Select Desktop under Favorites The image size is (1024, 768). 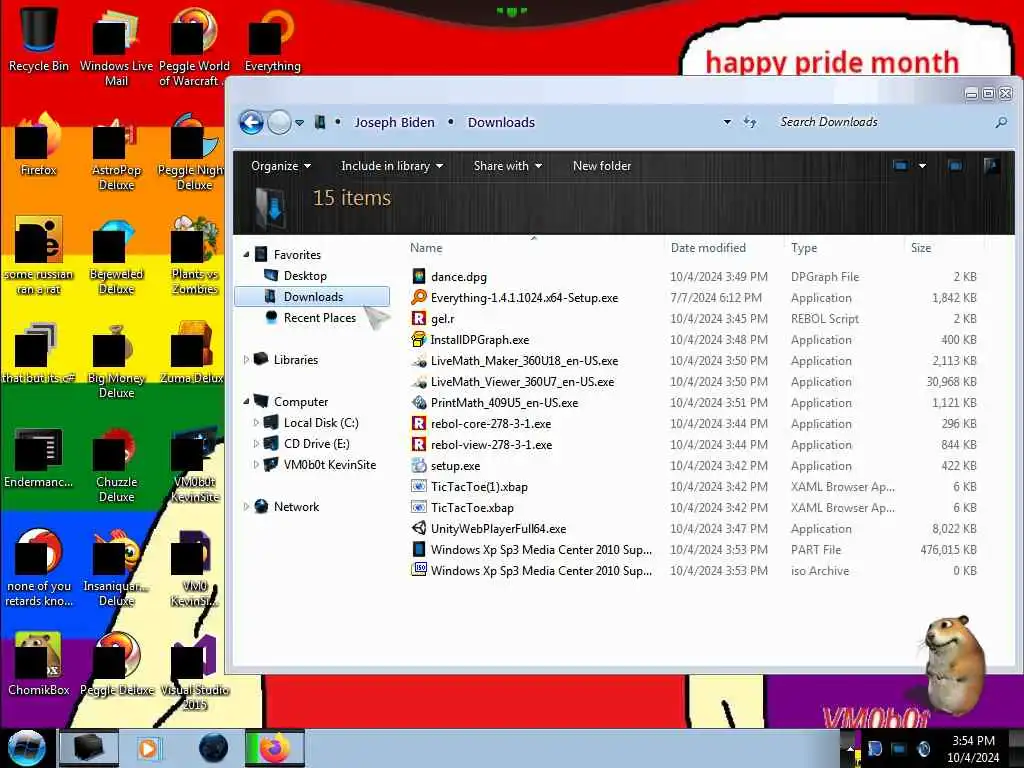pyautogui.click(x=305, y=276)
